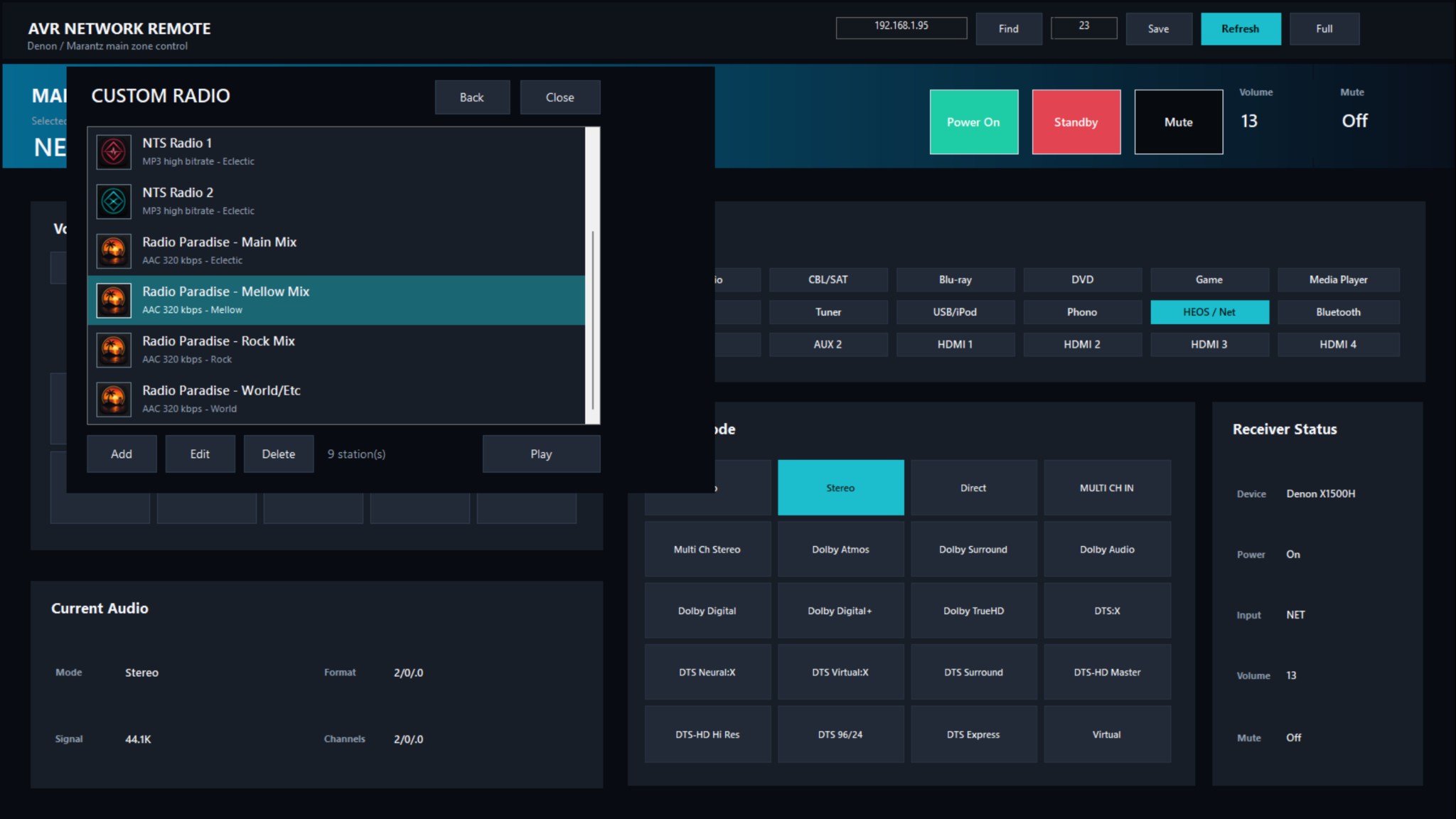Image resolution: width=1456 pixels, height=819 pixels.
Task: Click the Radio Paradise World/Etc icon
Action: point(114,400)
